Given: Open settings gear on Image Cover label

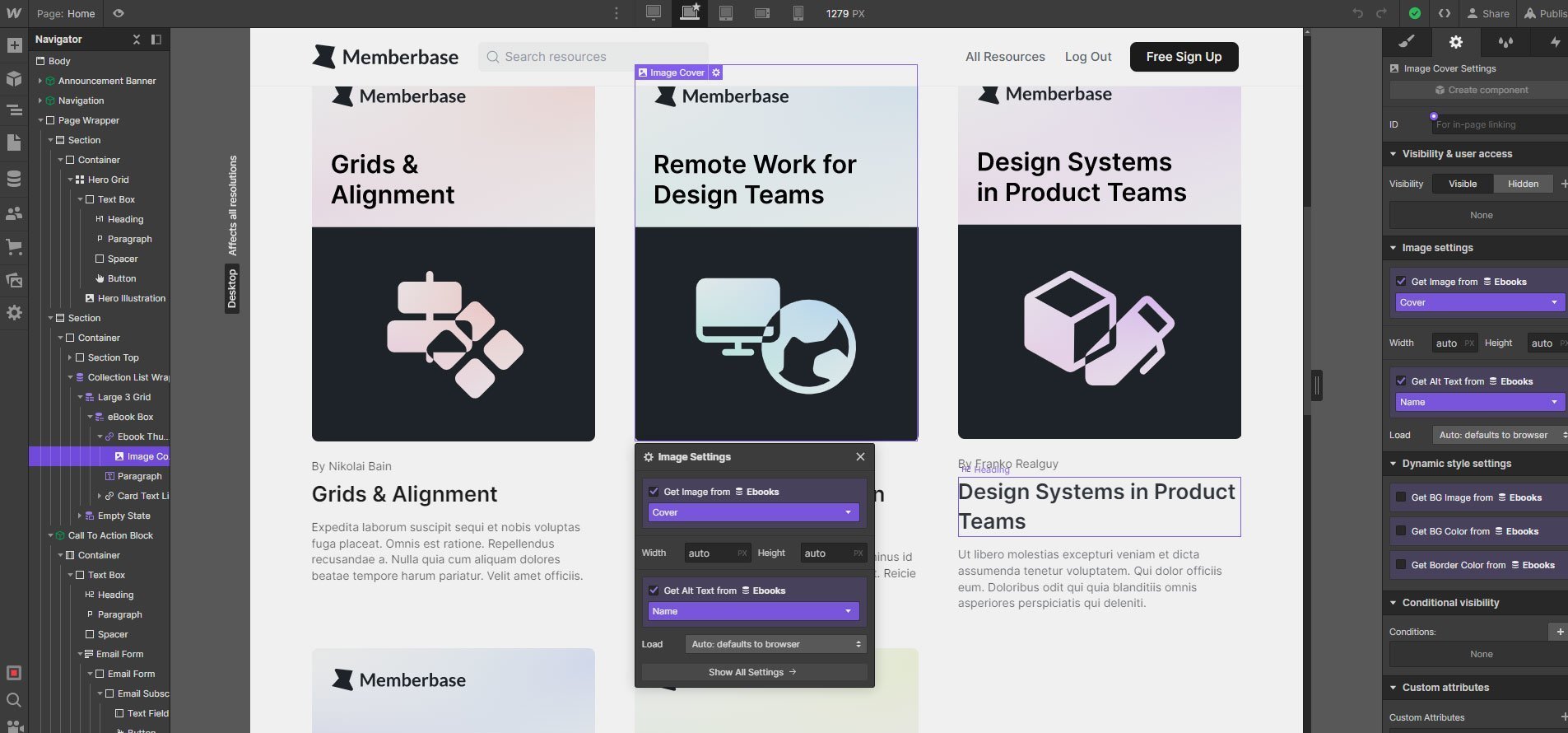Looking at the screenshot, I should tap(716, 72).
